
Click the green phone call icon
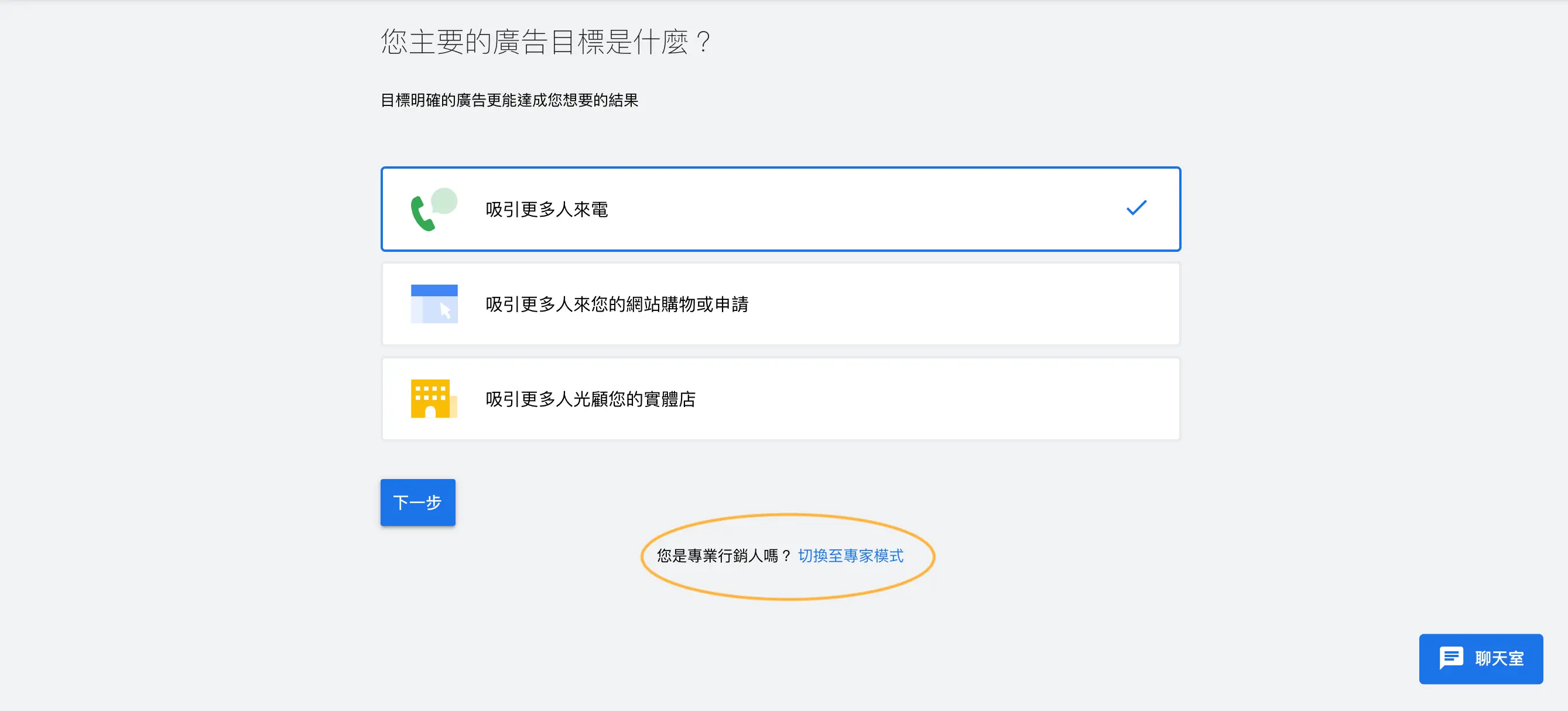click(x=433, y=209)
